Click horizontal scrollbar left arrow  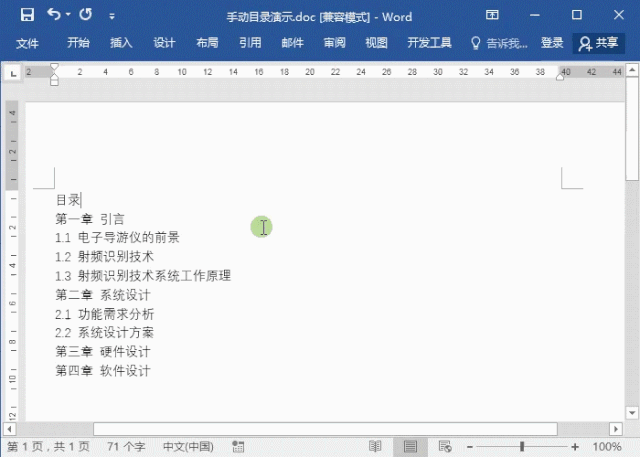click(x=9, y=429)
